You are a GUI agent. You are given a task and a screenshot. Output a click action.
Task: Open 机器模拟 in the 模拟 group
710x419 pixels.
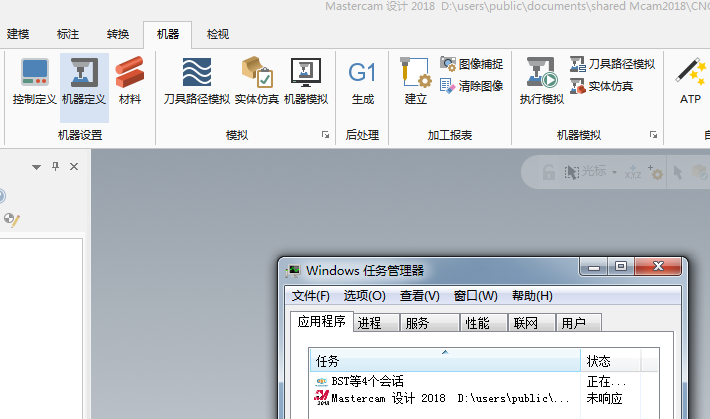[x=306, y=82]
